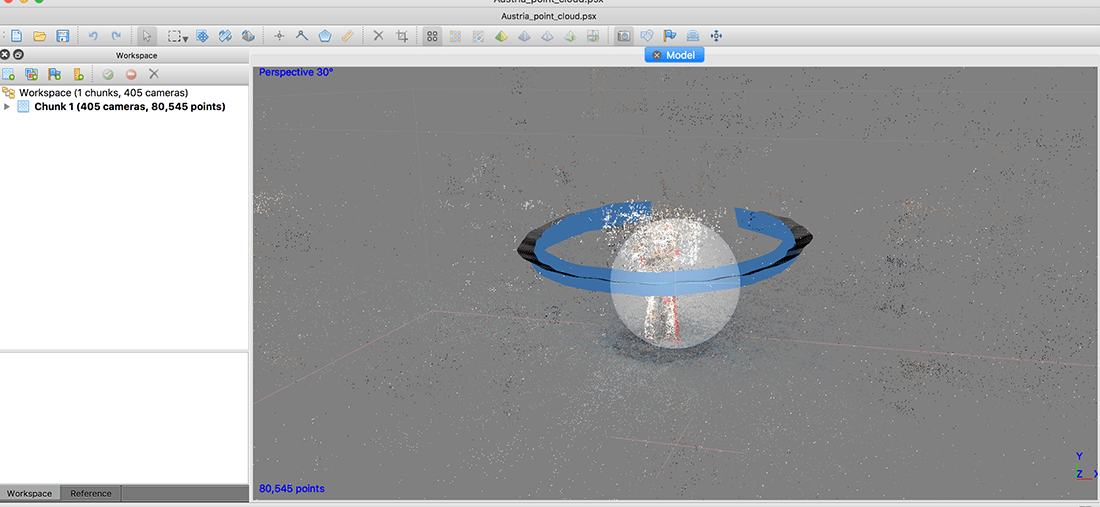Viewport: 1100px width, 507px height.
Task: Activate the Draw Polyline tool
Action: point(302,36)
